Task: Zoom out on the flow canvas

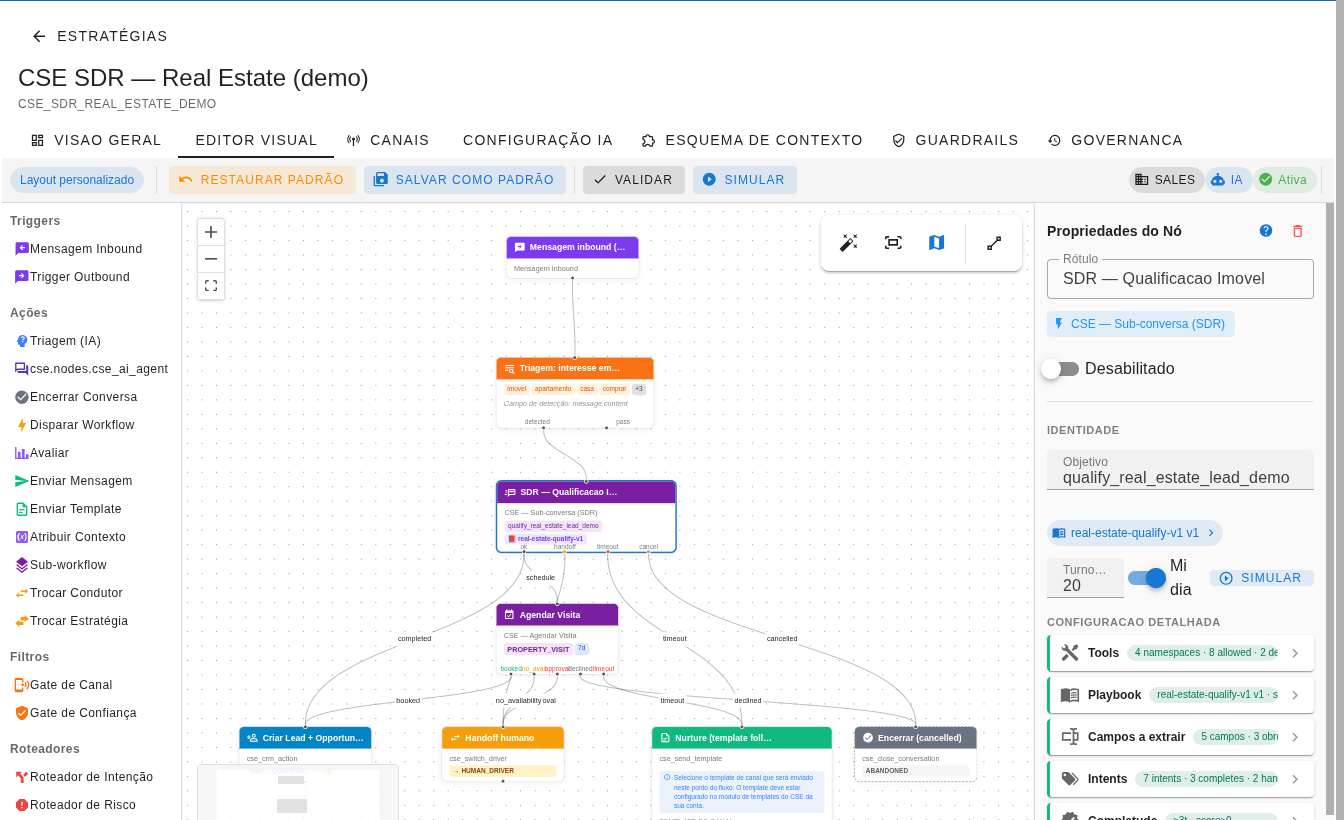Action: pyautogui.click(x=211, y=259)
